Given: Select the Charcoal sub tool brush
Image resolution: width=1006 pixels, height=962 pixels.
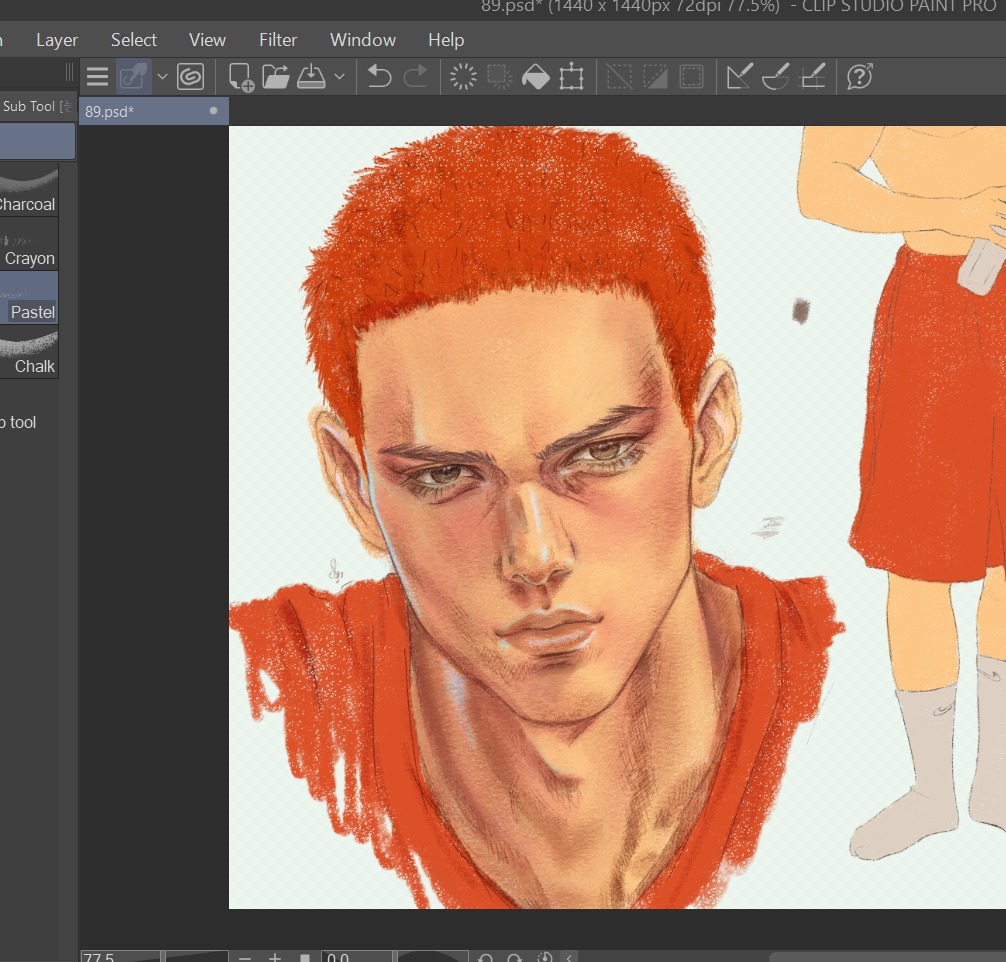Looking at the screenshot, I should (29, 190).
